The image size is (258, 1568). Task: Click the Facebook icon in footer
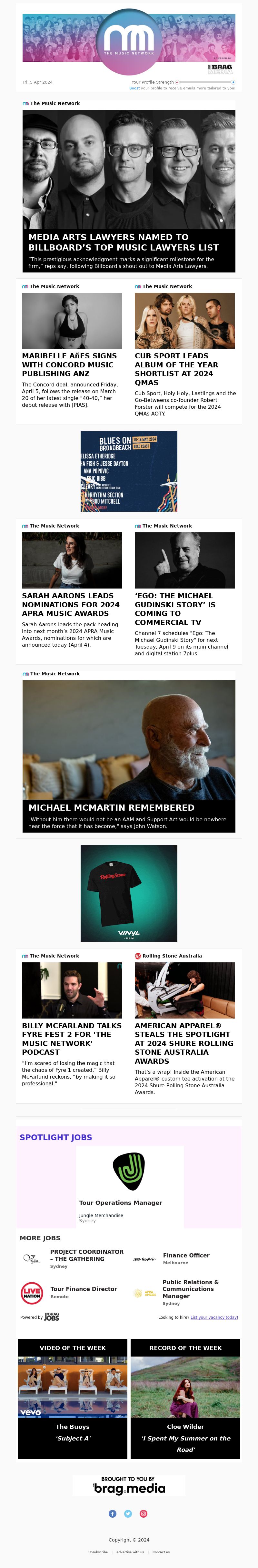(113, 1514)
